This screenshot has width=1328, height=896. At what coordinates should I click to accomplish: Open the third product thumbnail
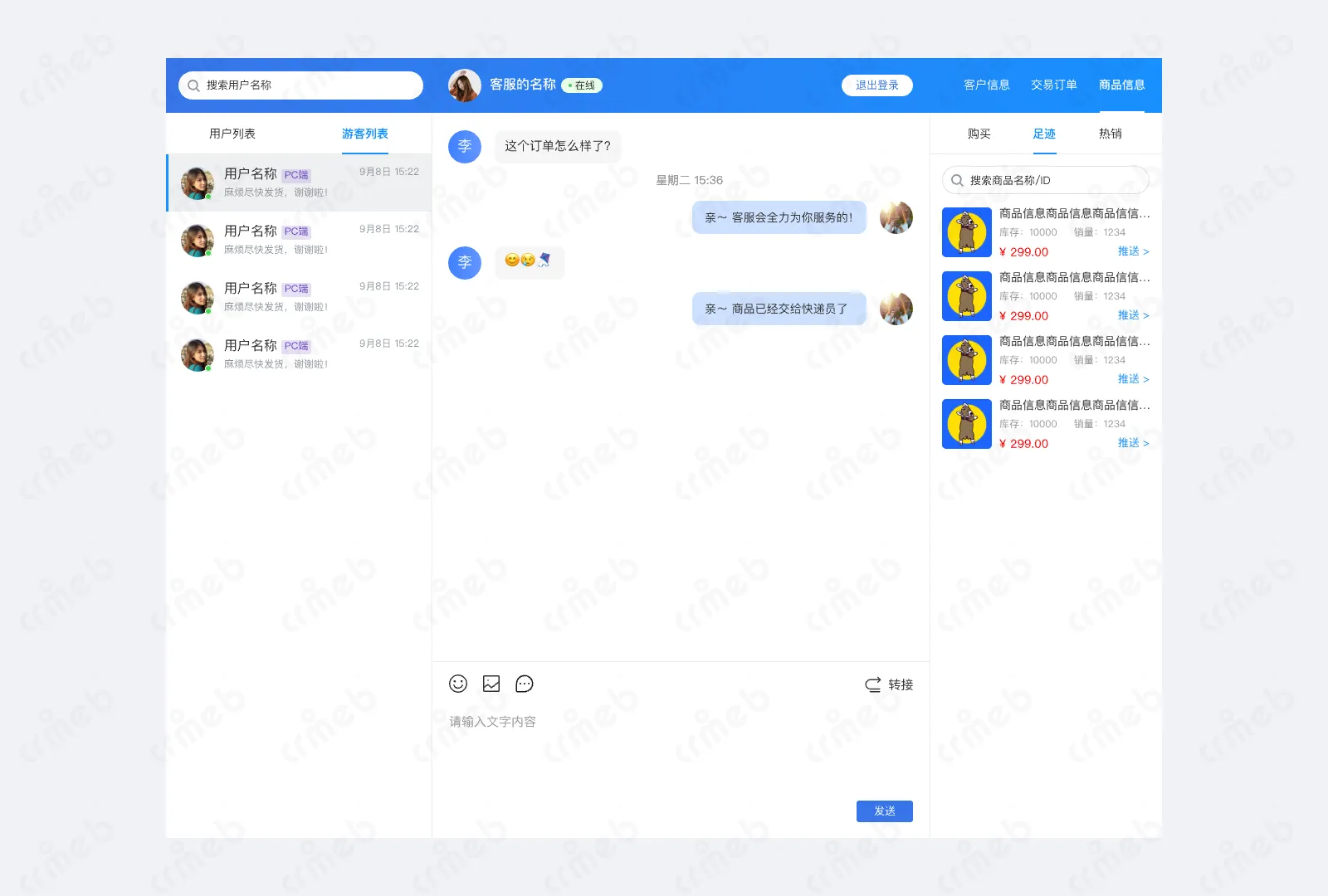pyautogui.click(x=967, y=360)
